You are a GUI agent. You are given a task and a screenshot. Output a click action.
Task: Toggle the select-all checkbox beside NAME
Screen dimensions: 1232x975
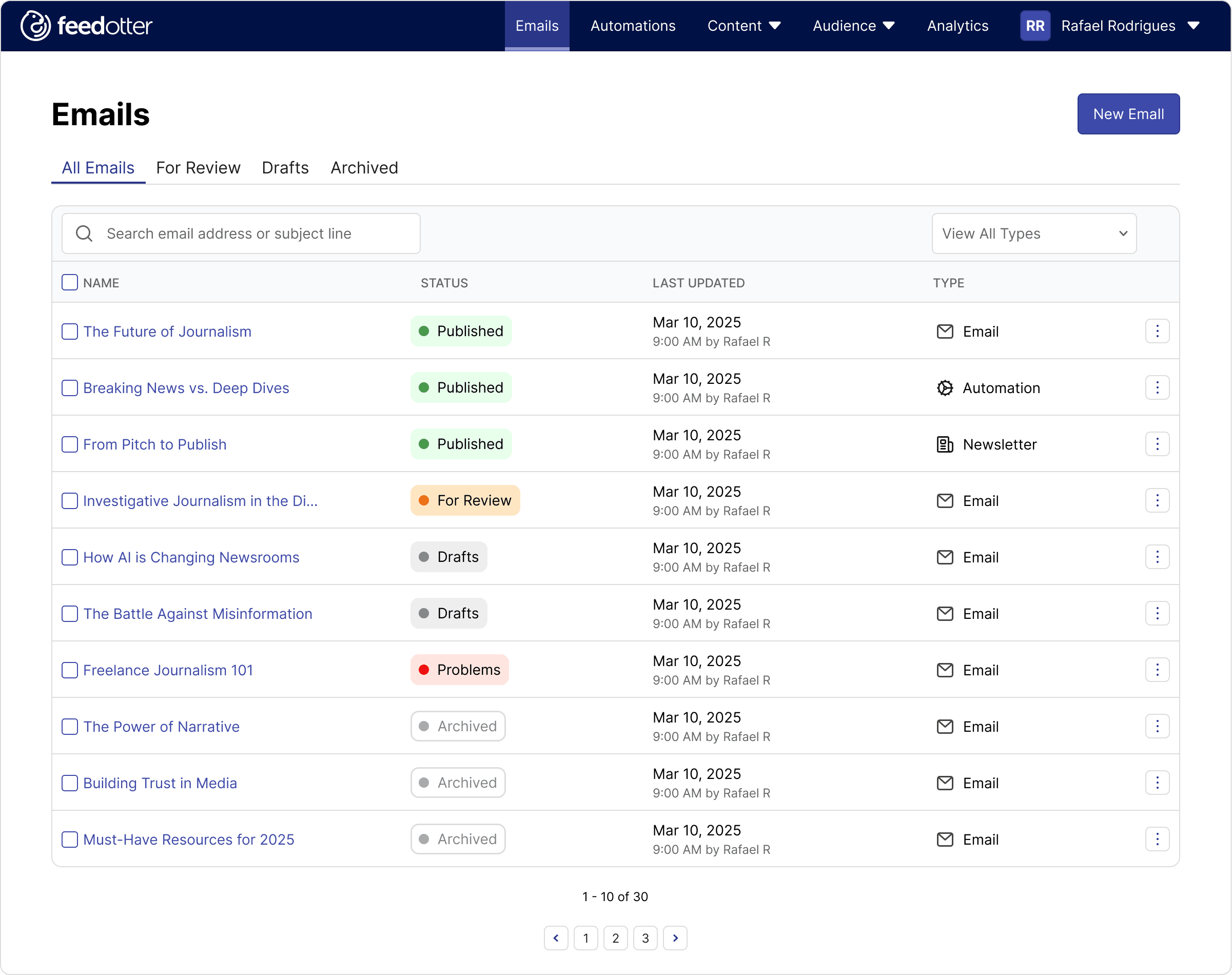pyautogui.click(x=70, y=283)
